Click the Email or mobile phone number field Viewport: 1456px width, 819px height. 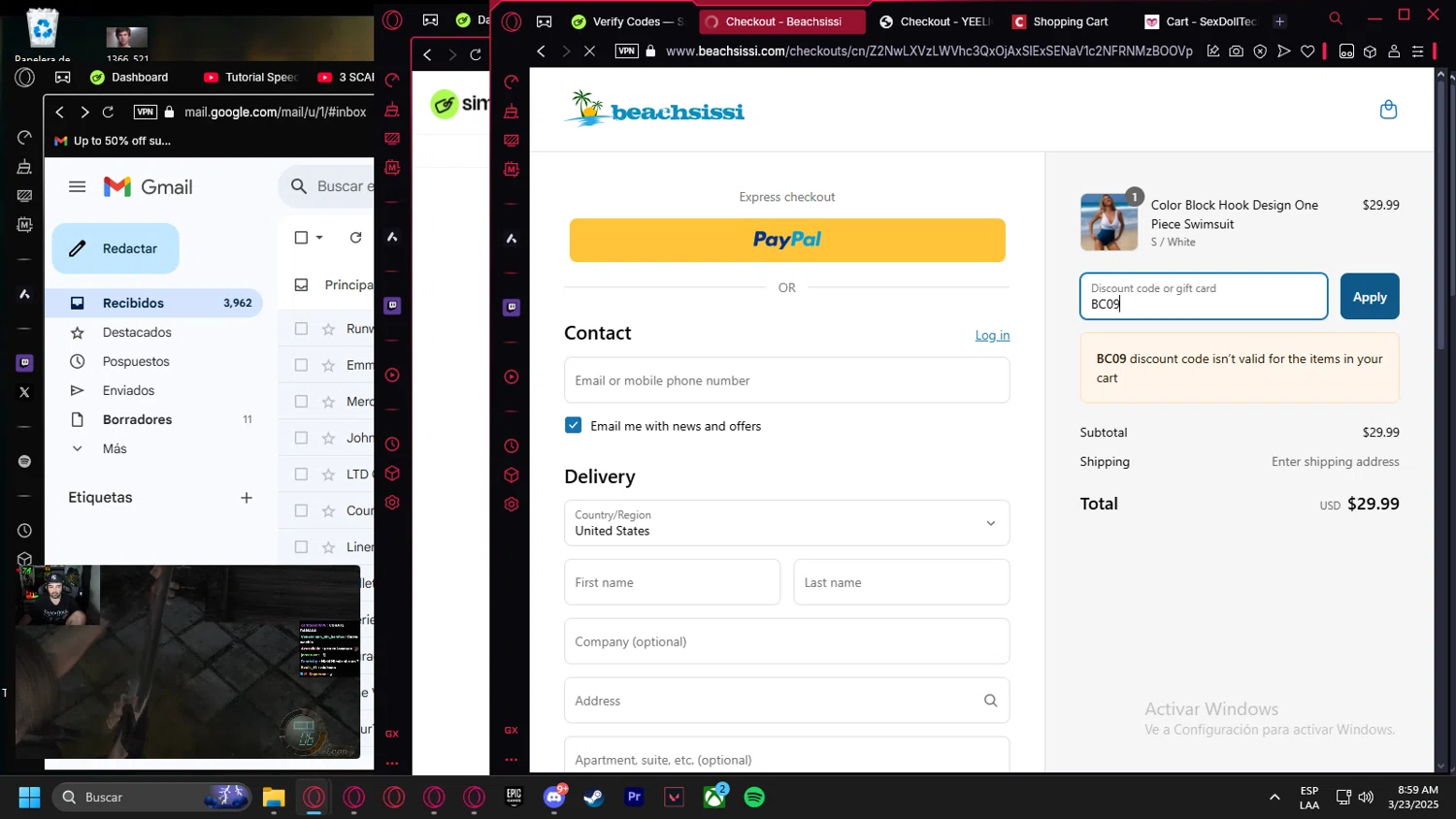click(x=786, y=380)
